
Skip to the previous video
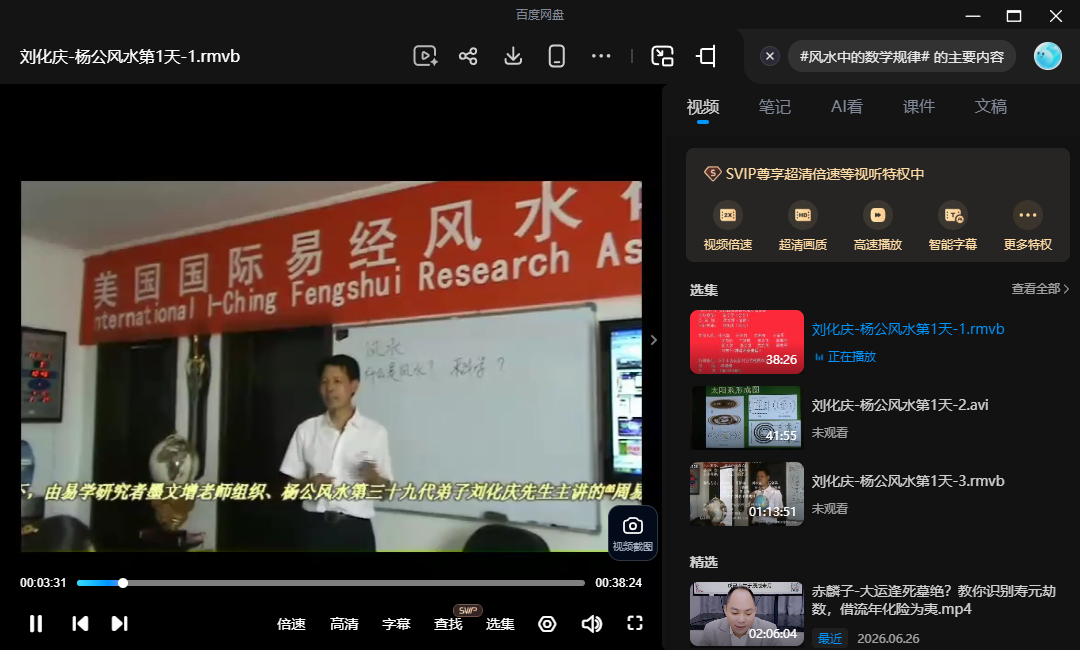pyautogui.click(x=80, y=624)
